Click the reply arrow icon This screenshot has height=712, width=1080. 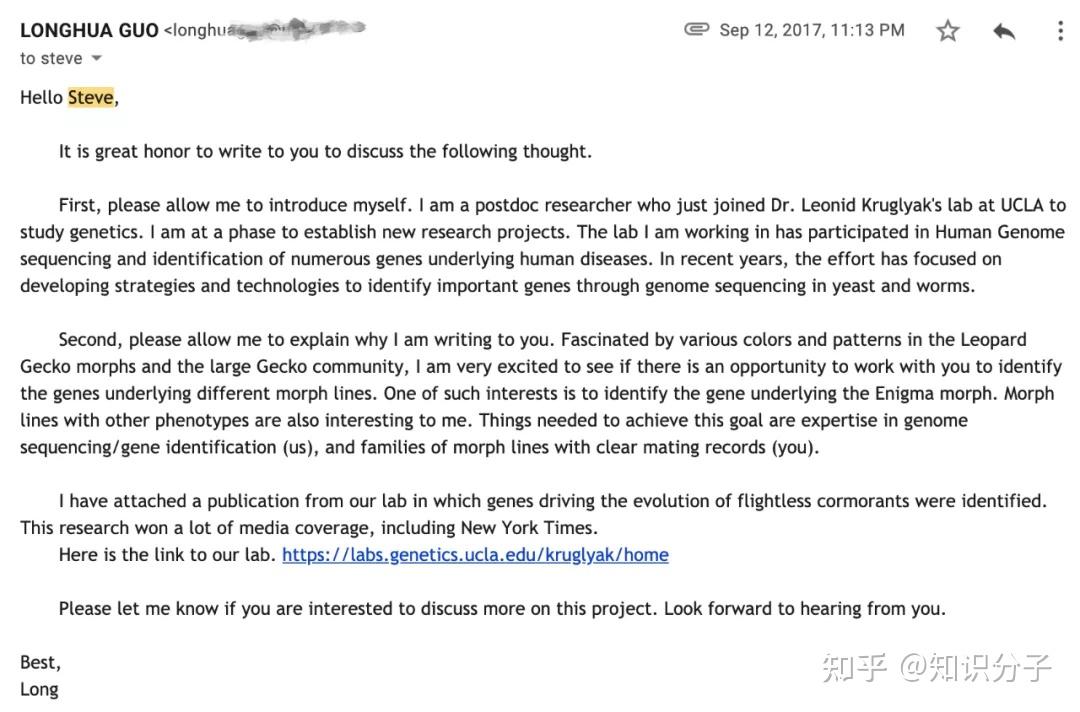pyautogui.click(x=1004, y=31)
